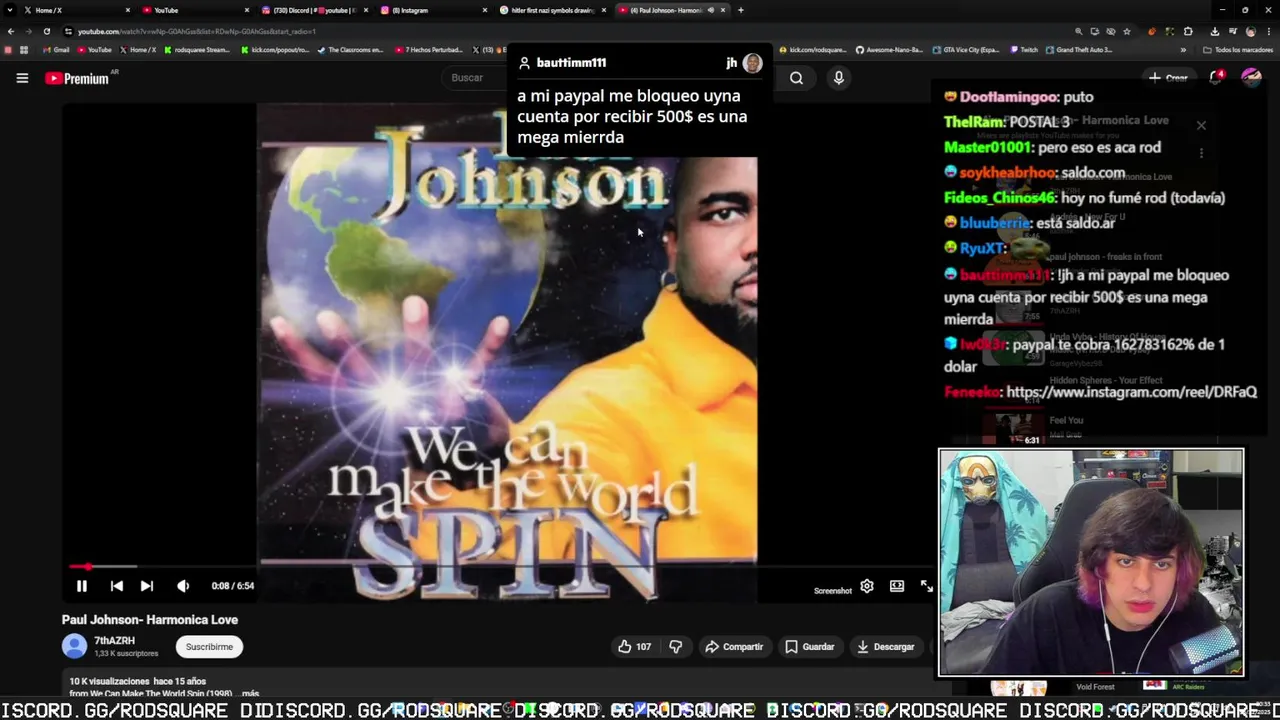Image resolution: width=1280 pixels, height=720 pixels.
Task: Click bauttimm111 username in the popup
Action: (x=571, y=63)
